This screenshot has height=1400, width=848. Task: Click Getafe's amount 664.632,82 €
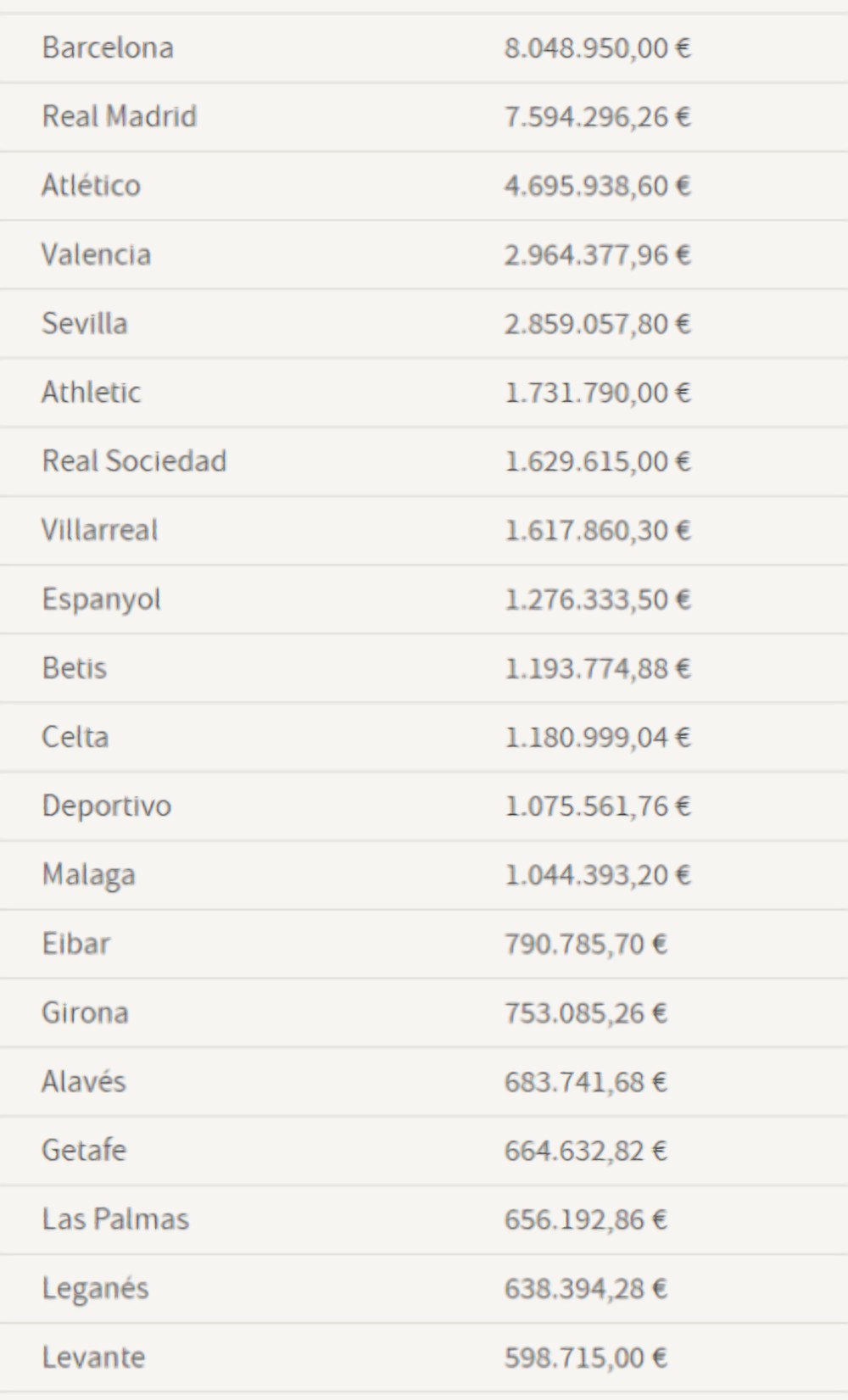coord(585,1151)
